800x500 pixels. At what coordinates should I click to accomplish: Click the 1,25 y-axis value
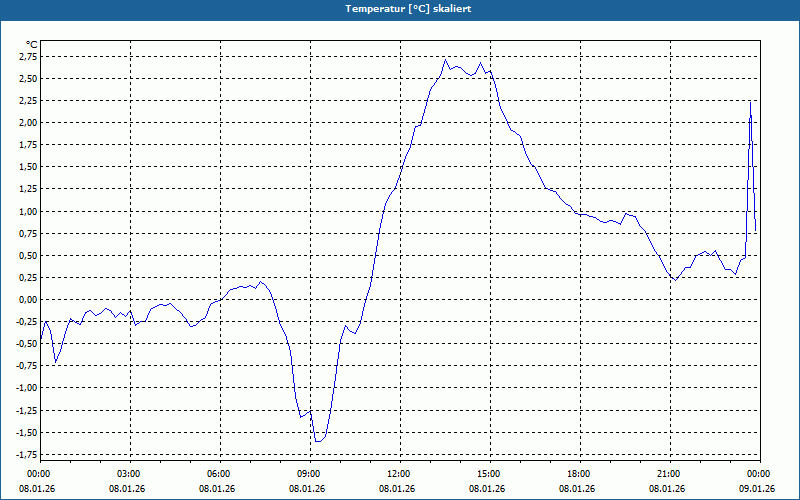tap(28, 189)
